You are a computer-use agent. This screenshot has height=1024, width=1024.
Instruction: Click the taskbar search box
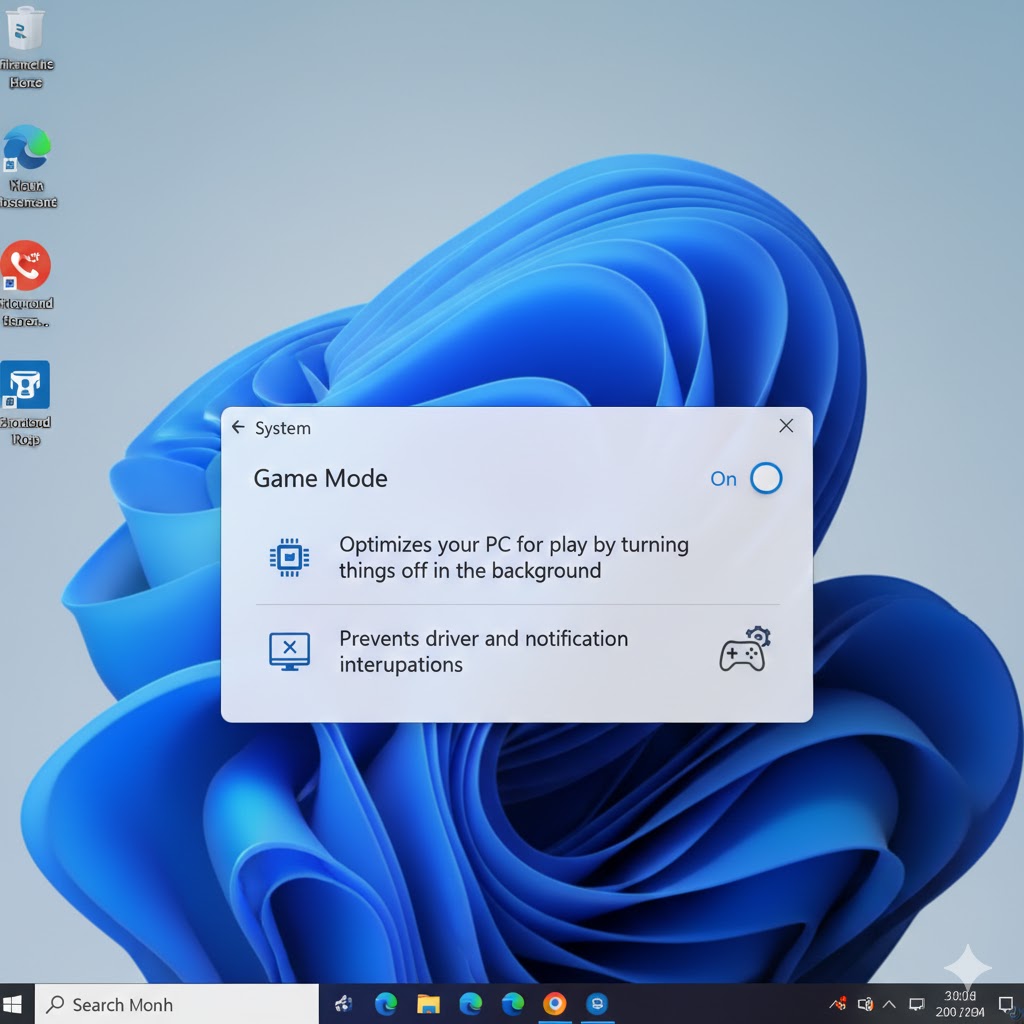click(177, 1004)
